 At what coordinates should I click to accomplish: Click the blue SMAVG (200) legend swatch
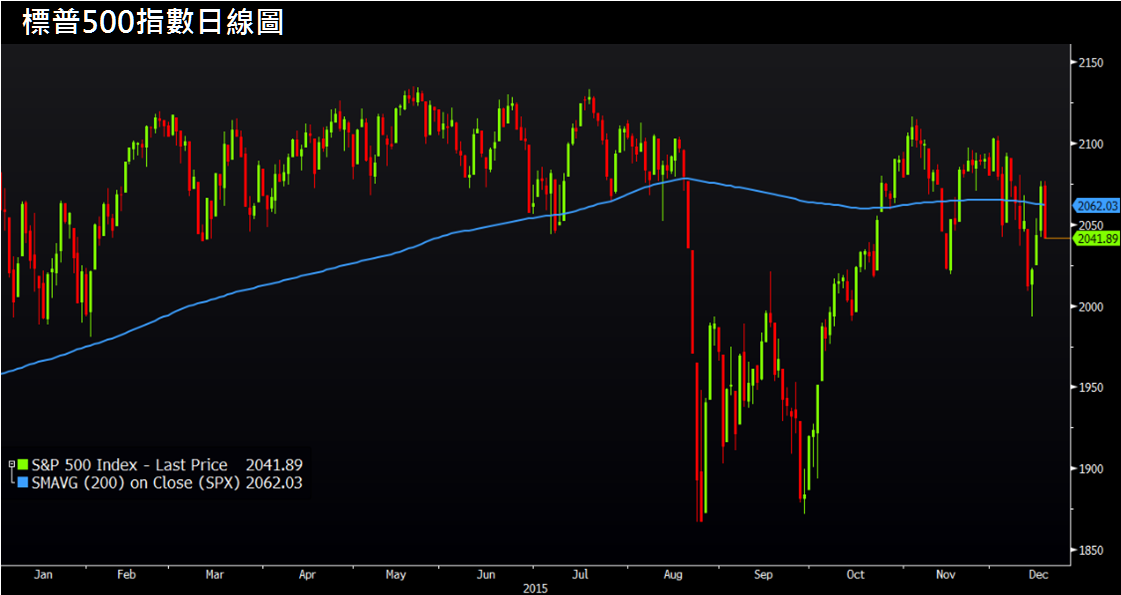(x=24, y=483)
